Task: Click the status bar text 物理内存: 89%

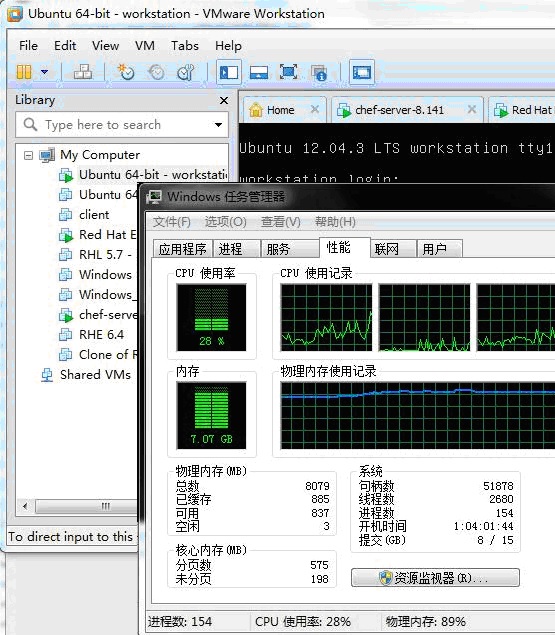Action: 426,622
